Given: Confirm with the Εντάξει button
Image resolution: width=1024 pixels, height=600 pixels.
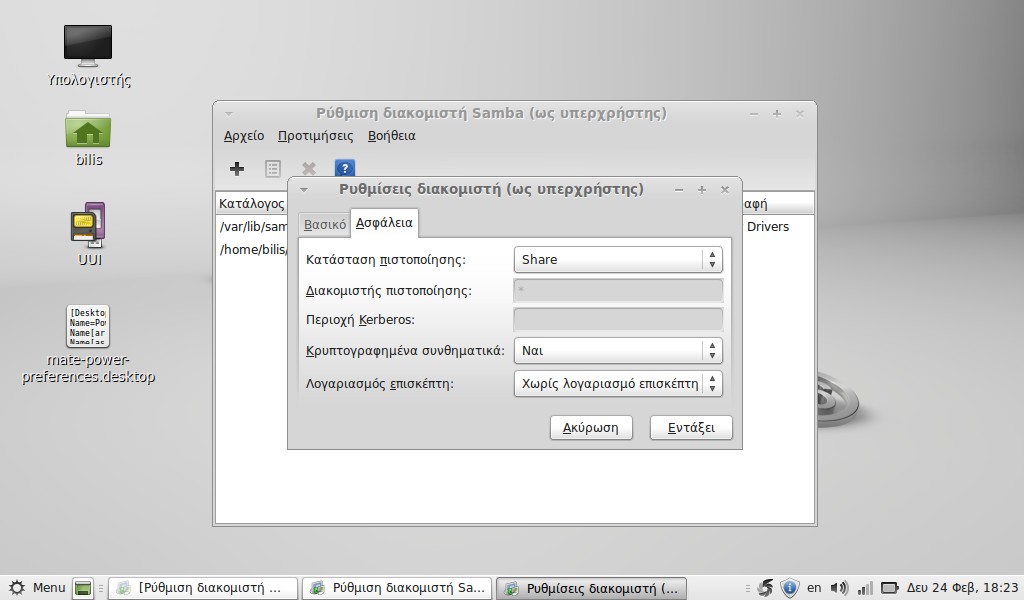Looking at the screenshot, I should 691,428.
